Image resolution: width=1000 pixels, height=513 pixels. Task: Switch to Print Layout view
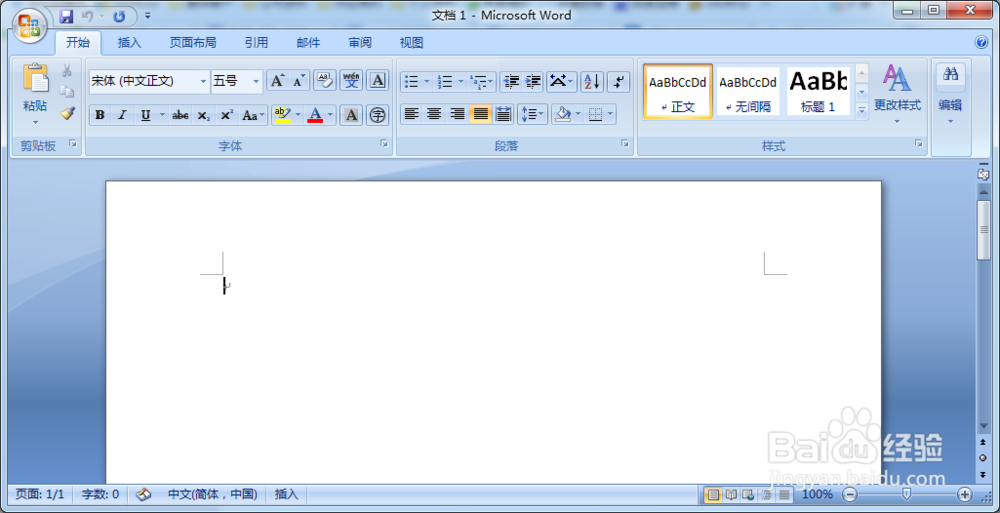(x=714, y=494)
